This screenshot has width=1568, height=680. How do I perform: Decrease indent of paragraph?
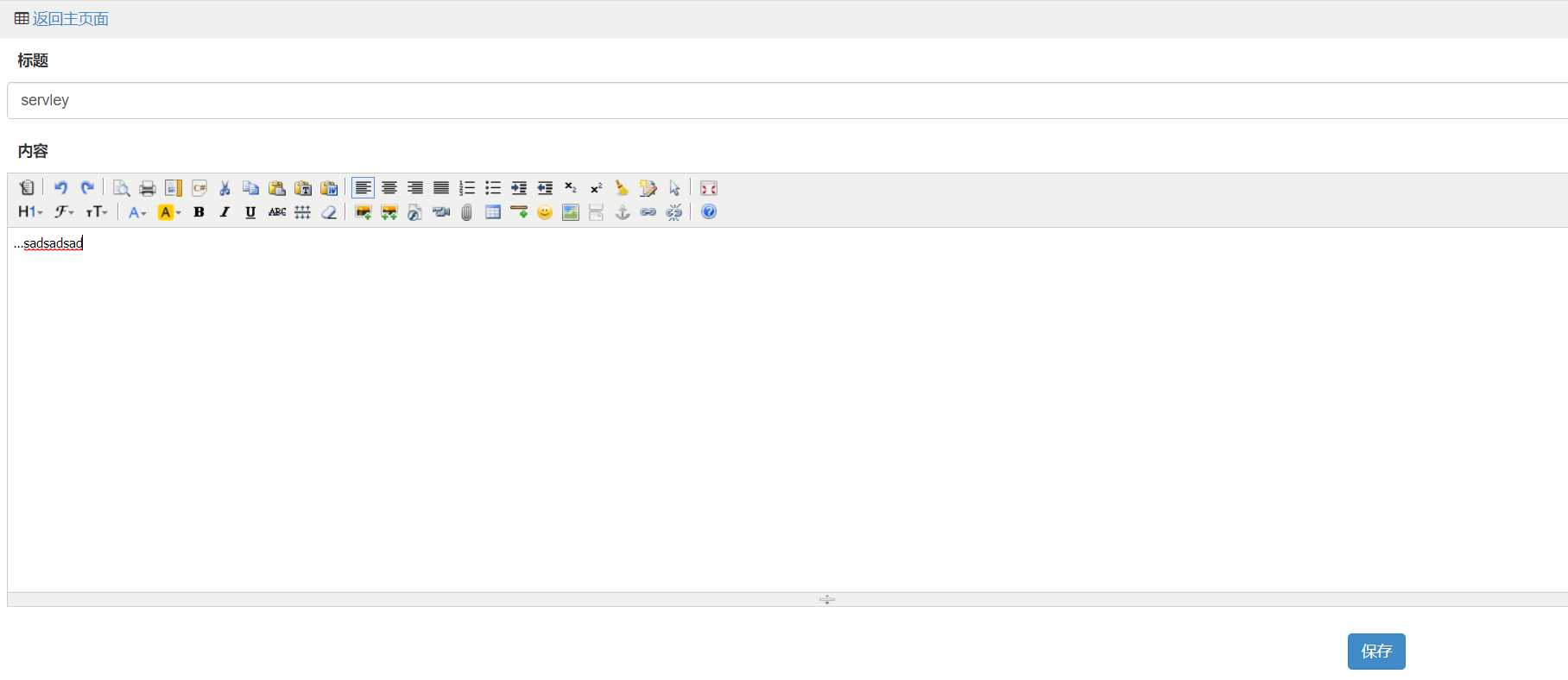coord(545,187)
